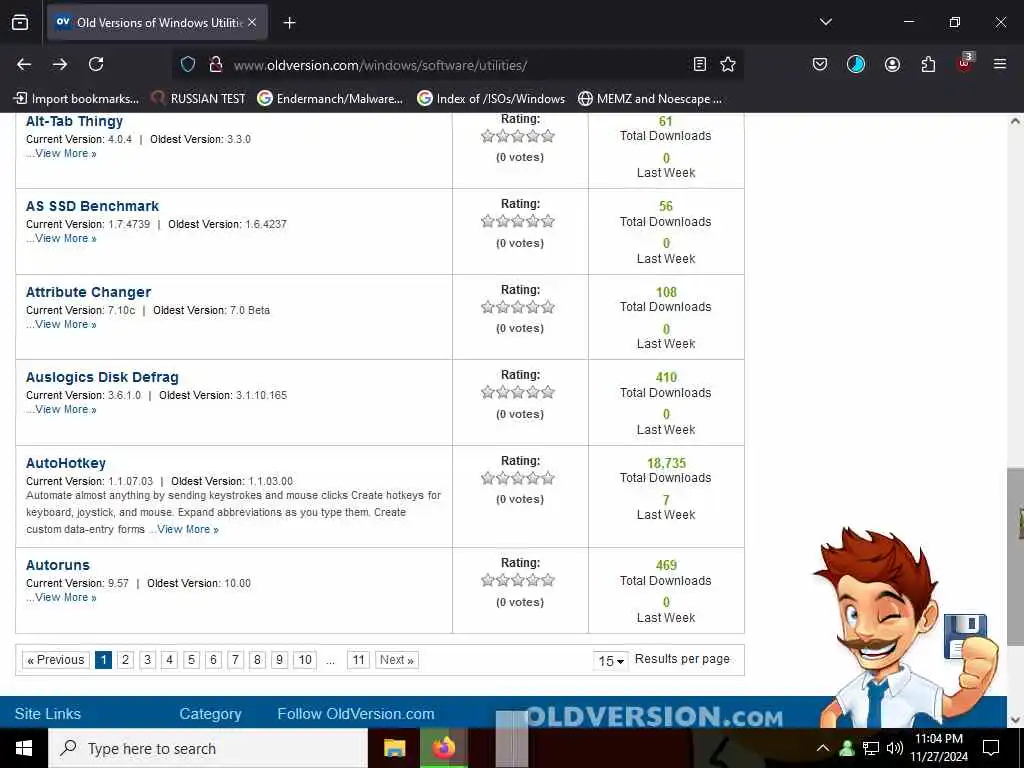The width and height of the screenshot is (1024, 768).
Task: Go to pagination page 5
Action: point(191,660)
